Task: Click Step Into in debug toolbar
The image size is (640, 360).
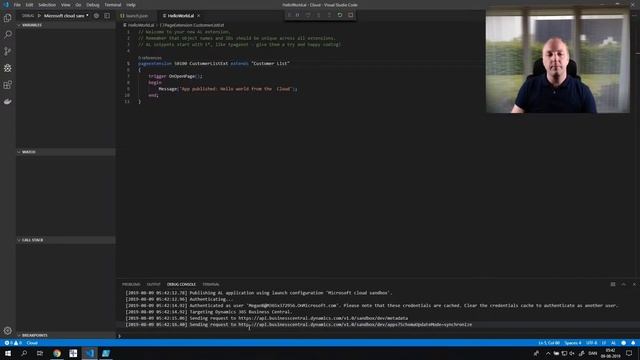Action: 319,15
